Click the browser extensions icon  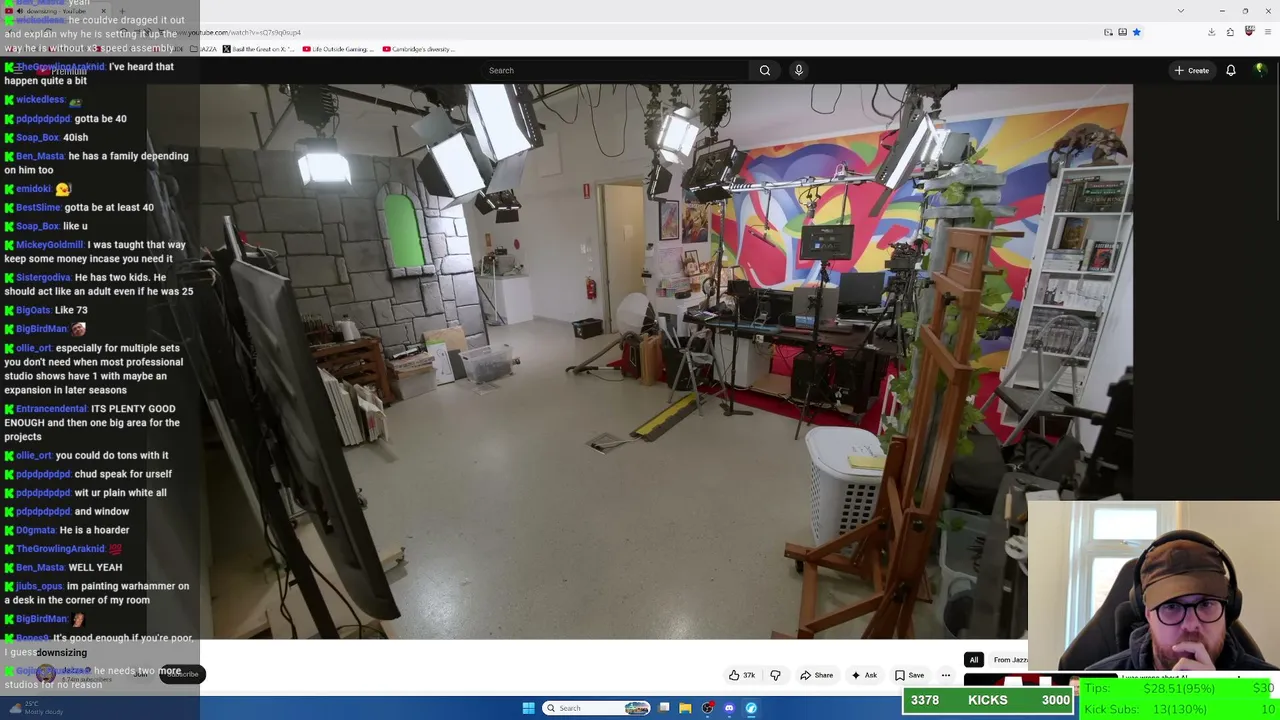pyautogui.click(x=1230, y=32)
